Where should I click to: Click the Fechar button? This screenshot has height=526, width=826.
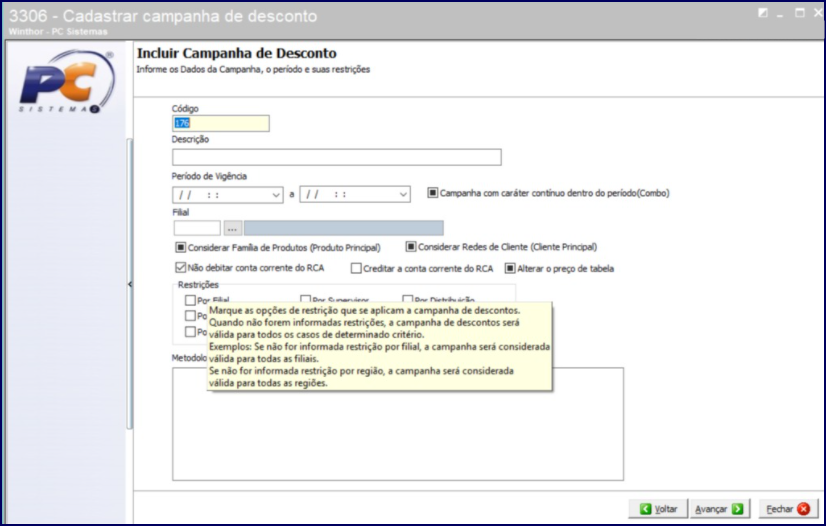[788, 509]
